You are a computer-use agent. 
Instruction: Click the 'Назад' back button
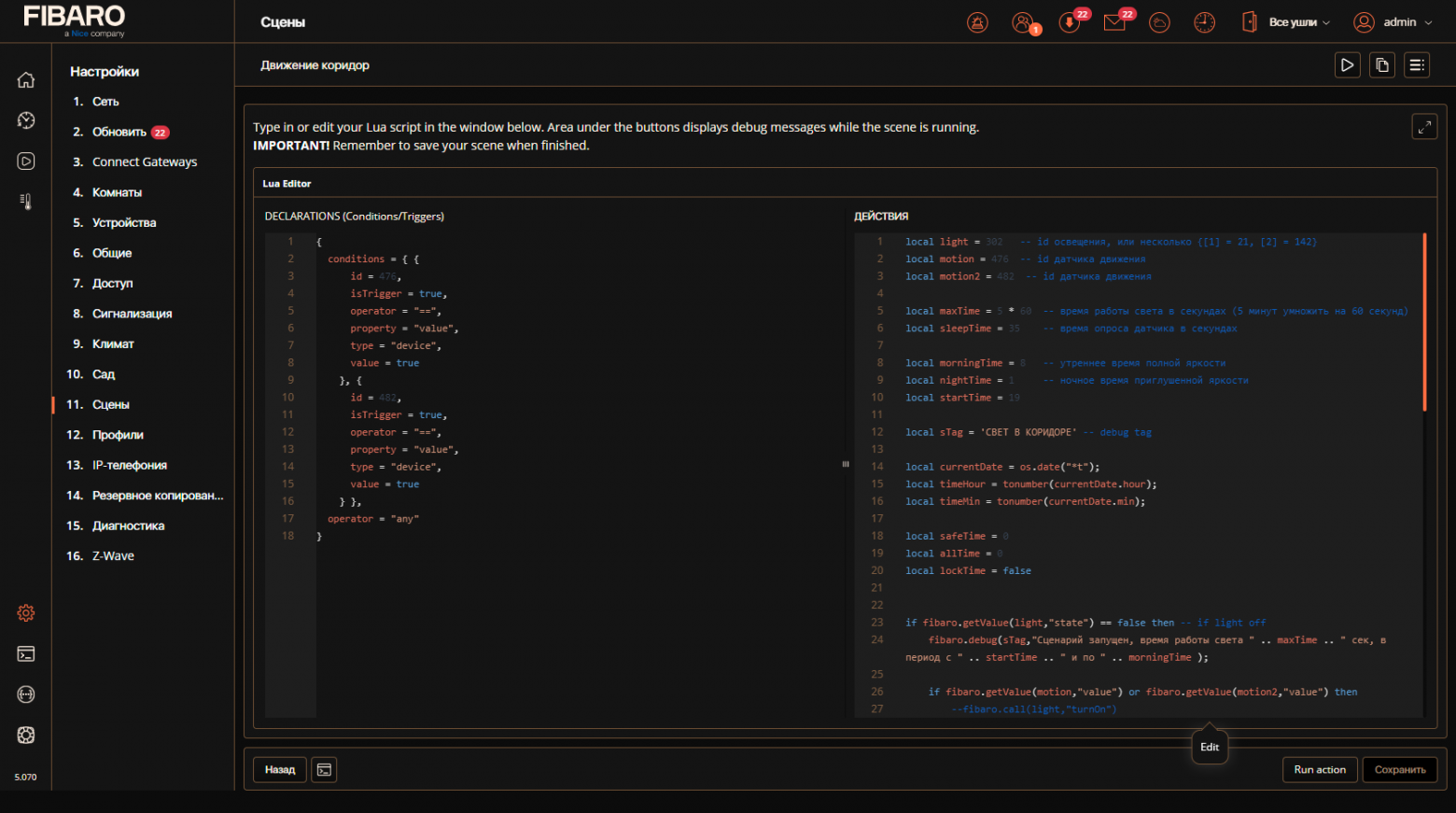(280, 769)
